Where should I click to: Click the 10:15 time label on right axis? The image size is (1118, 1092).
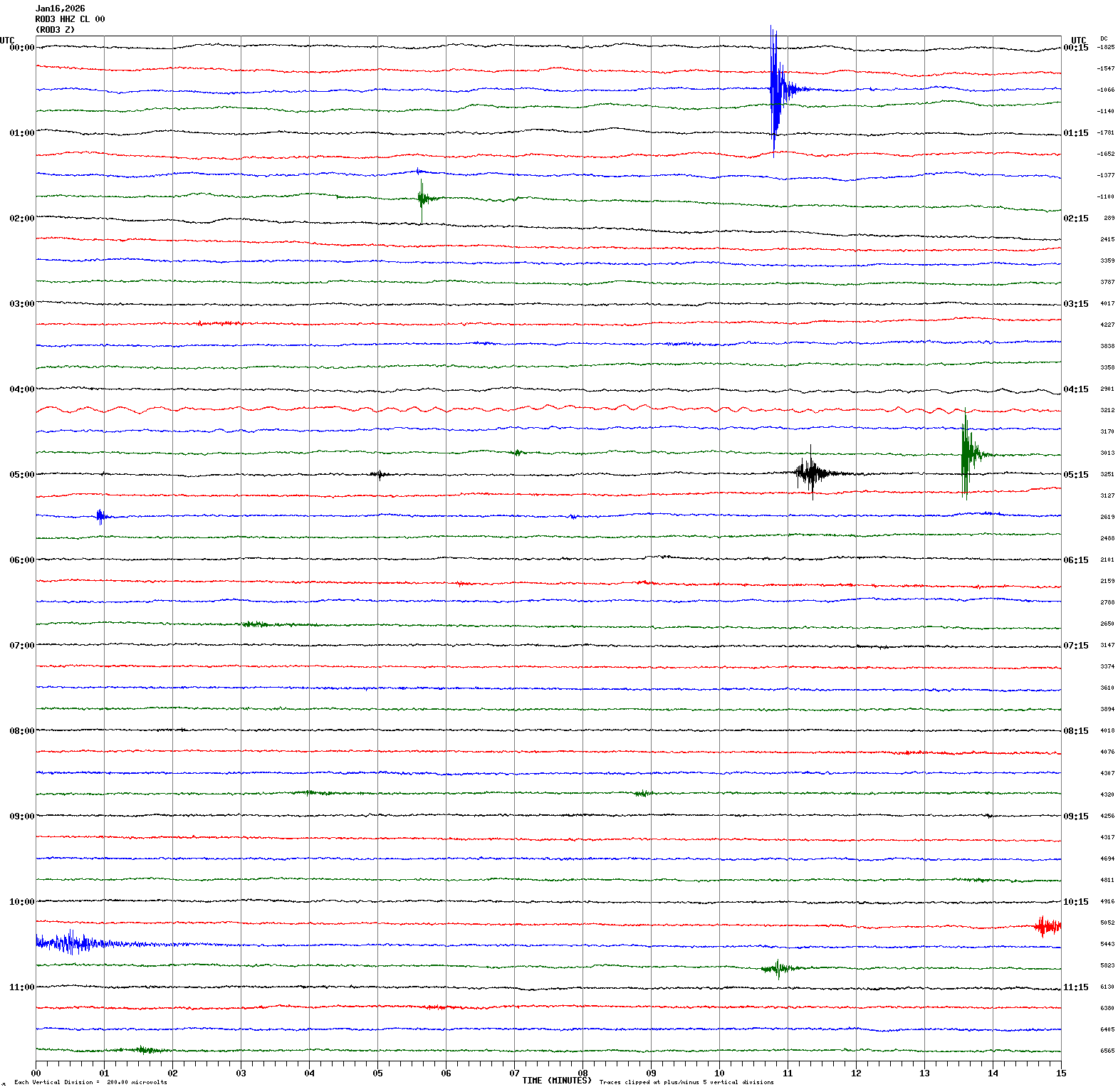pos(1075,902)
